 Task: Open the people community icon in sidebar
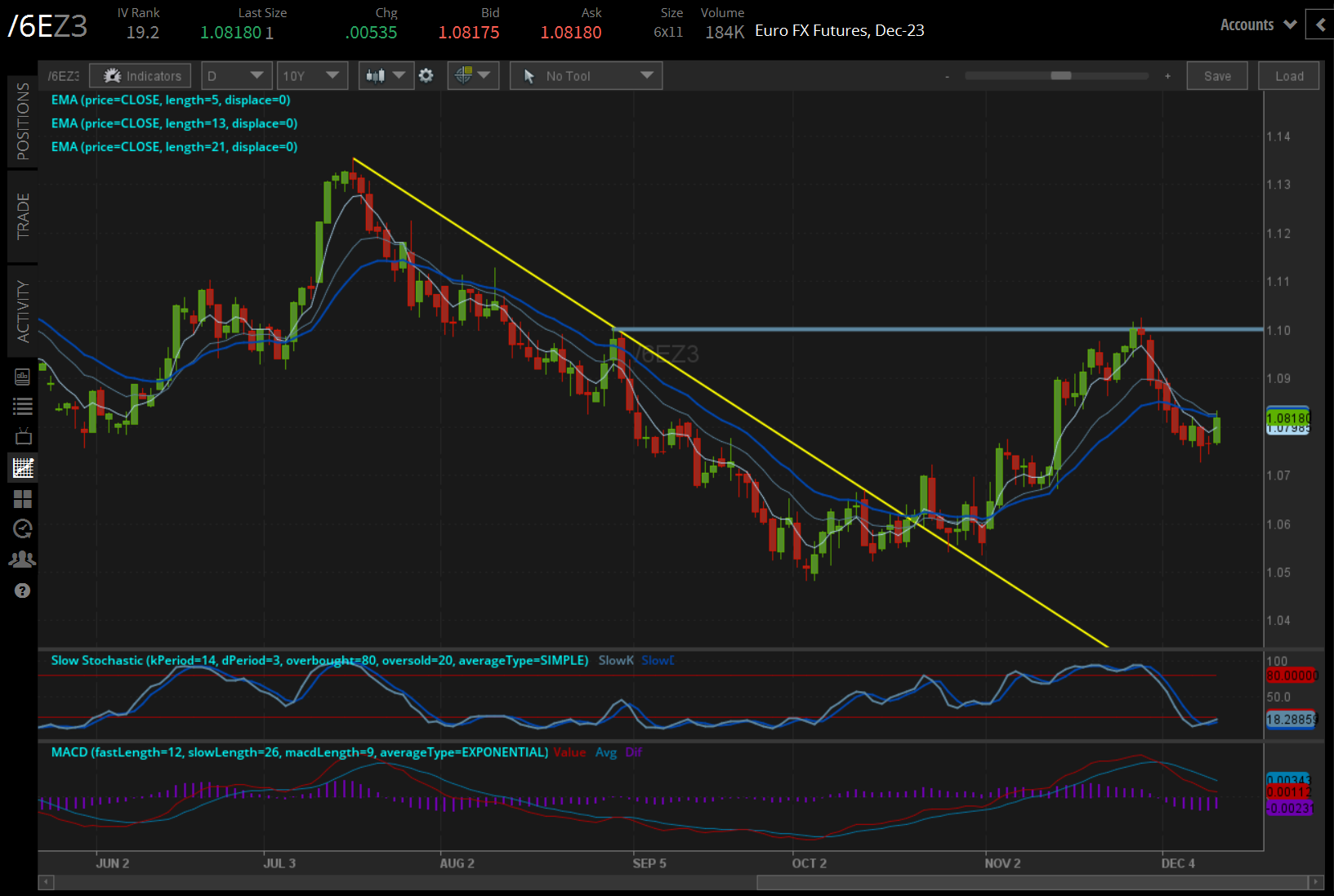[x=22, y=559]
